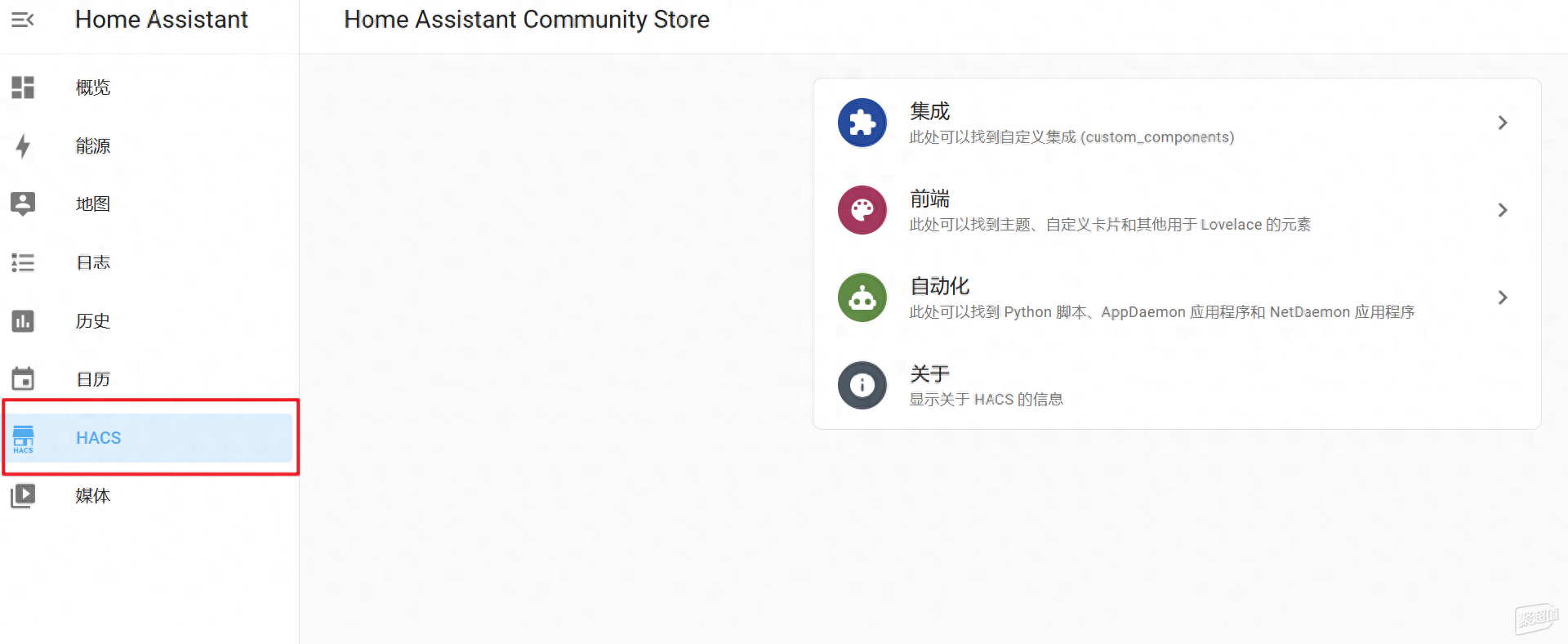
Task: Click the red palette 前端 icon
Action: pyautogui.click(x=862, y=210)
